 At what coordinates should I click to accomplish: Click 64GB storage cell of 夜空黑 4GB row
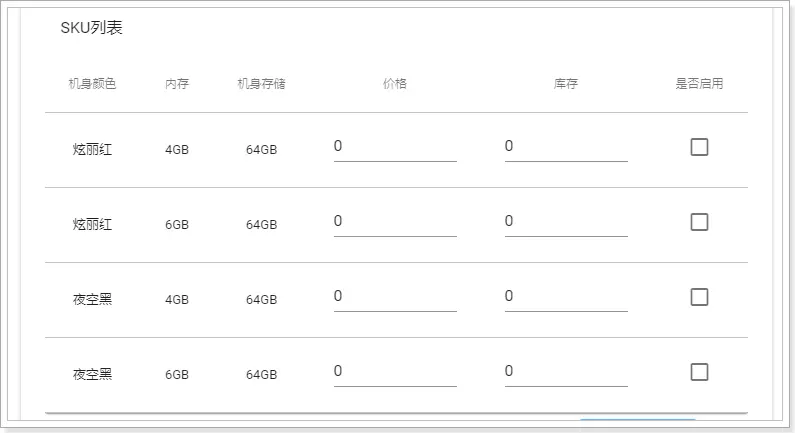coord(262,300)
